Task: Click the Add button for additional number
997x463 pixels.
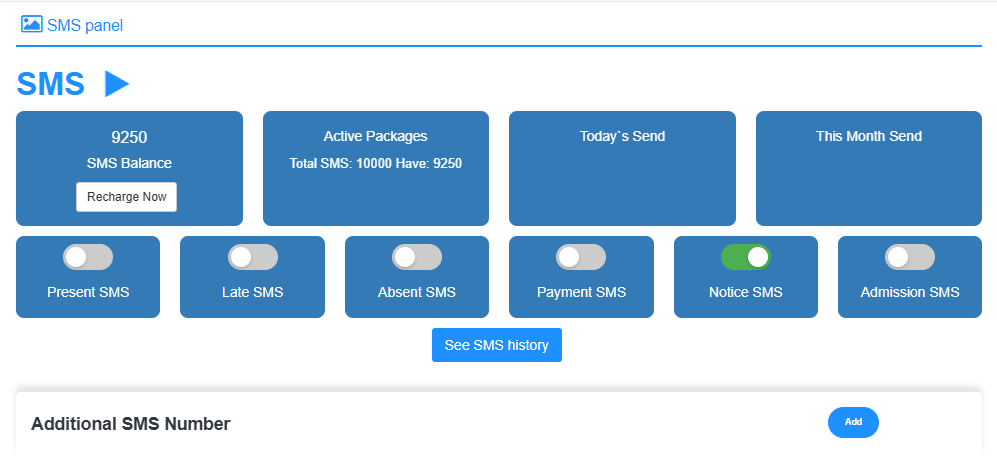Action: [853, 422]
